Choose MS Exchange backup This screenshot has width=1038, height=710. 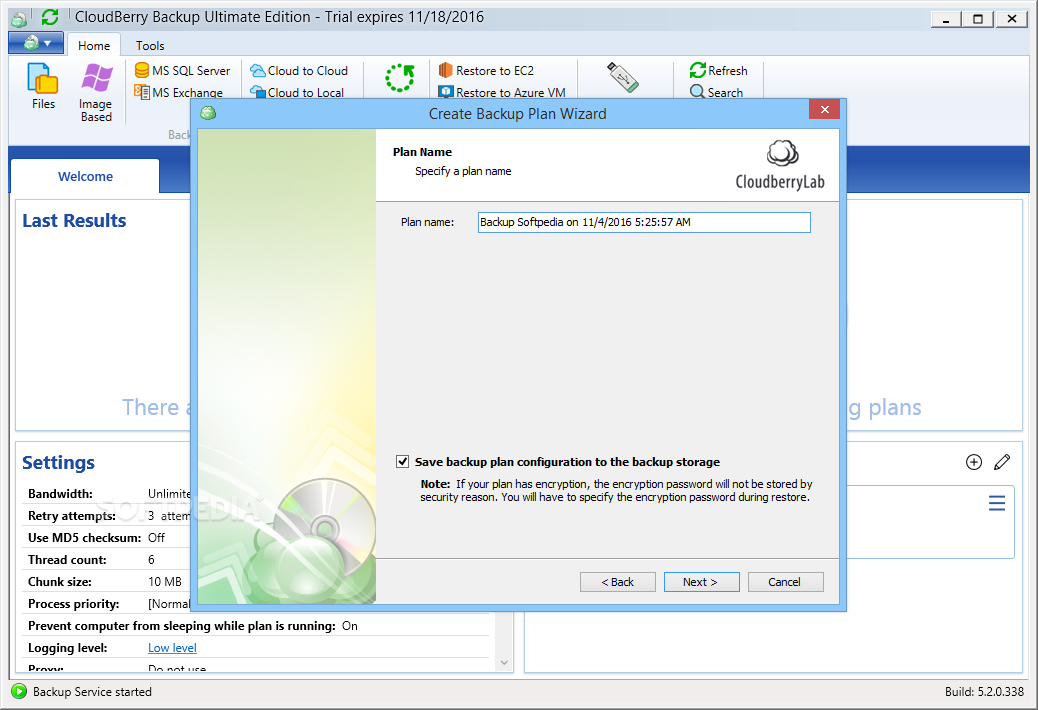pyautogui.click(x=179, y=92)
